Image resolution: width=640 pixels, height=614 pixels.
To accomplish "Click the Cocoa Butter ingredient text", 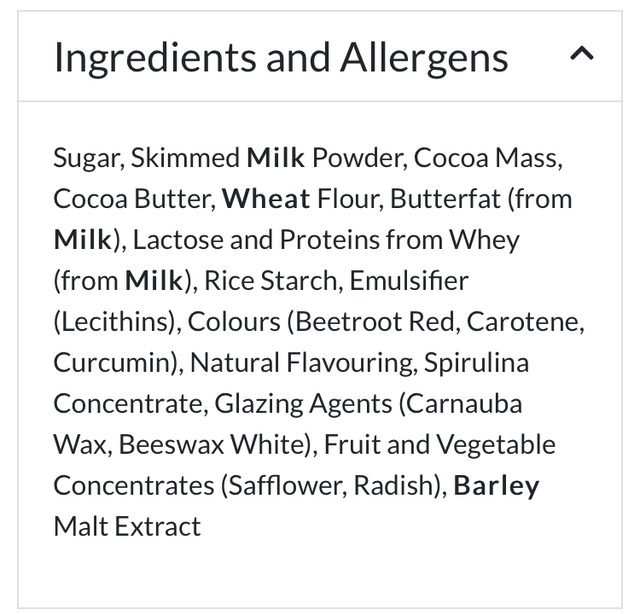I will pos(132,199).
